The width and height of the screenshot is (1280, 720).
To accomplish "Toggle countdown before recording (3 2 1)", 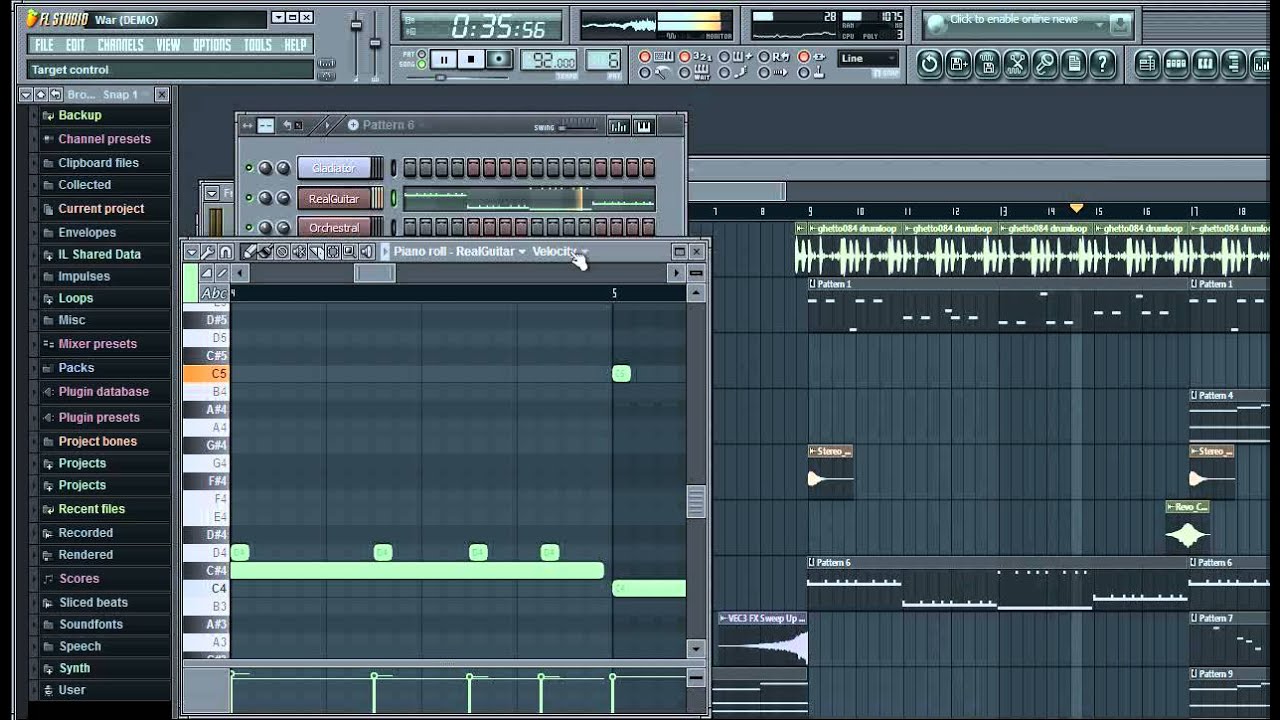I will (x=684, y=57).
